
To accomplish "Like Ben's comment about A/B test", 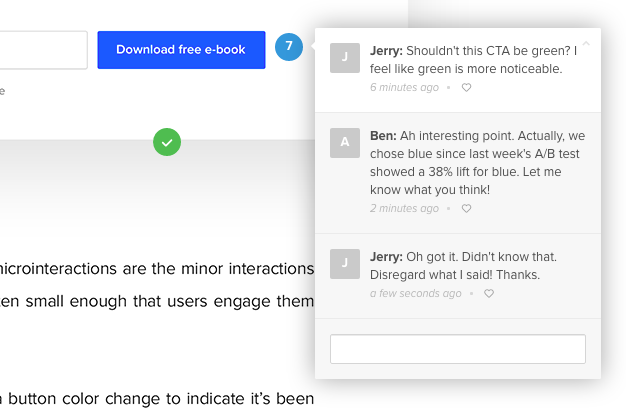I will point(466,208).
